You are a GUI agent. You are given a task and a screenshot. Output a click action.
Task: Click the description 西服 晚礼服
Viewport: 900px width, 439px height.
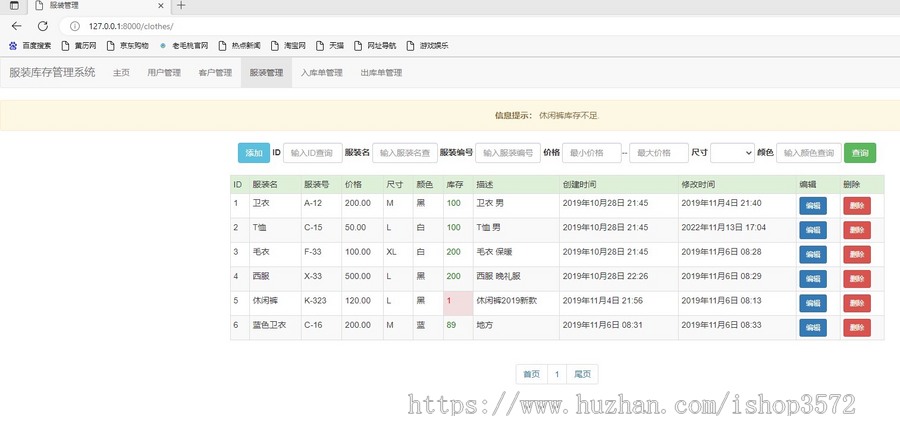coord(498,276)
